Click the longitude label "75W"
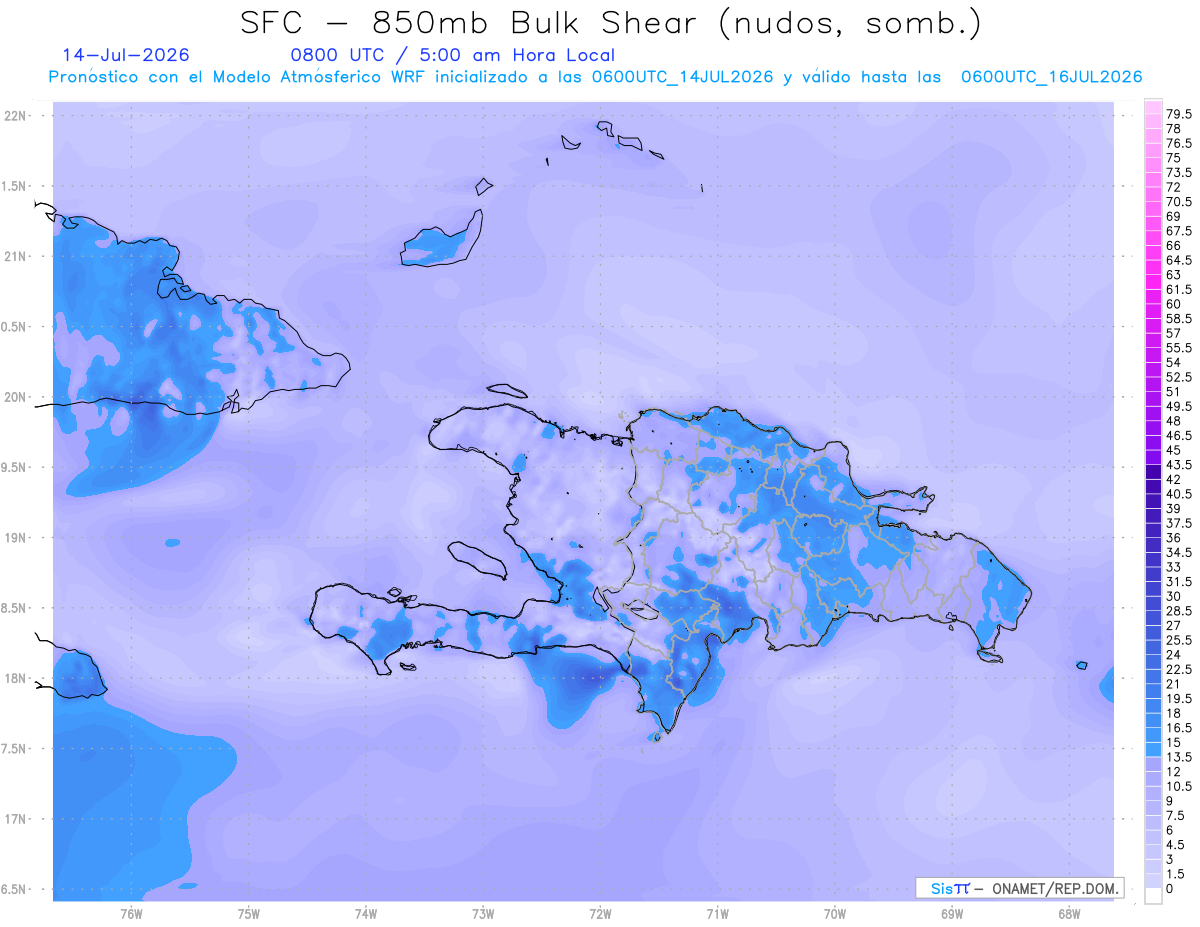The image size is (1200, 927). pyautogui.click(x=249, y=914)
